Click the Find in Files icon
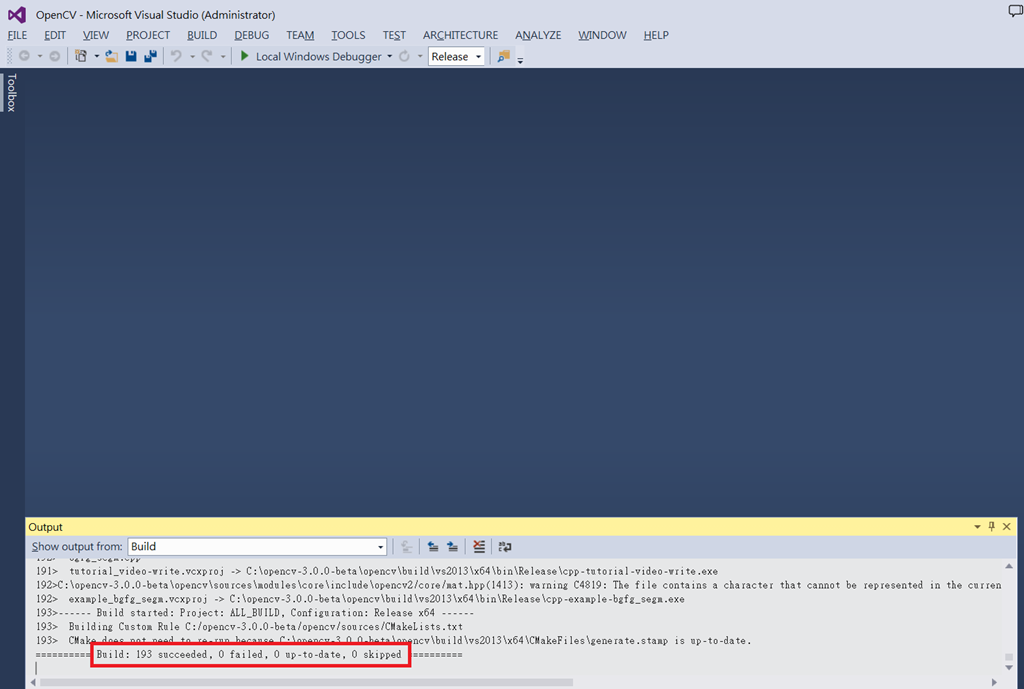 pos(504,56)
